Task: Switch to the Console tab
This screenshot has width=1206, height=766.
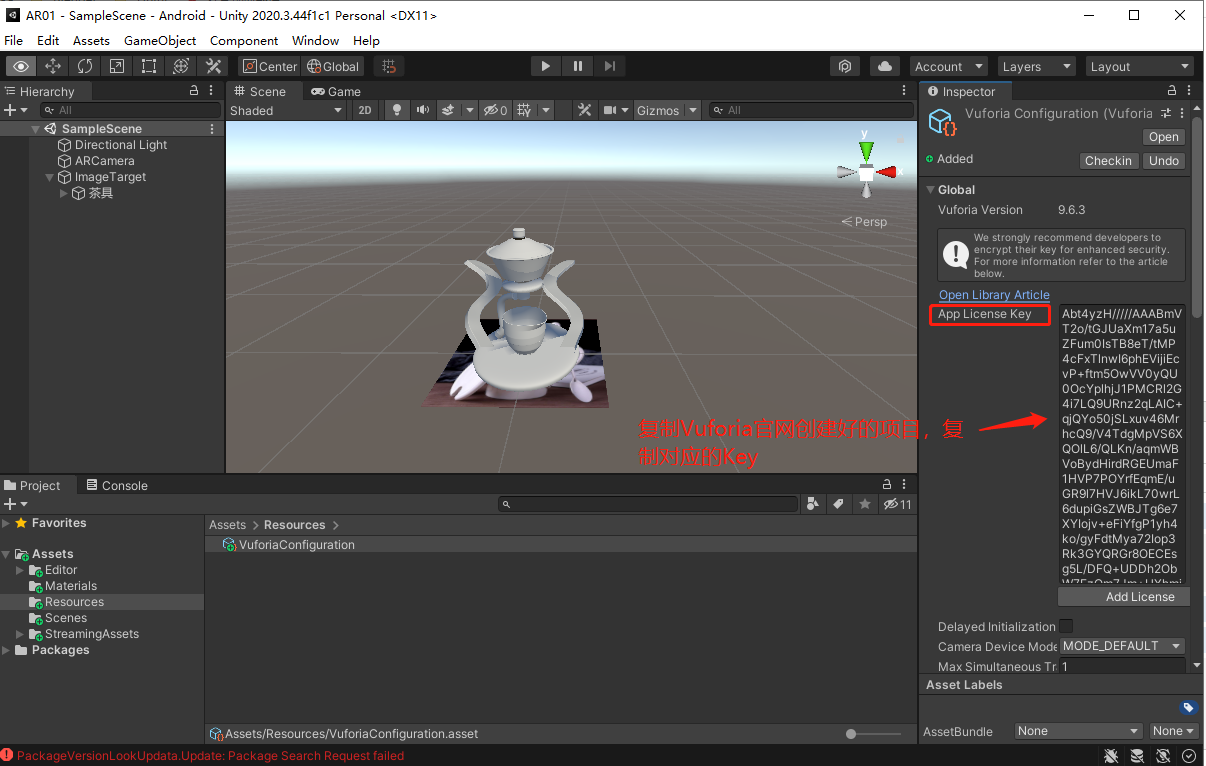Action: click(x=116, y=485)
